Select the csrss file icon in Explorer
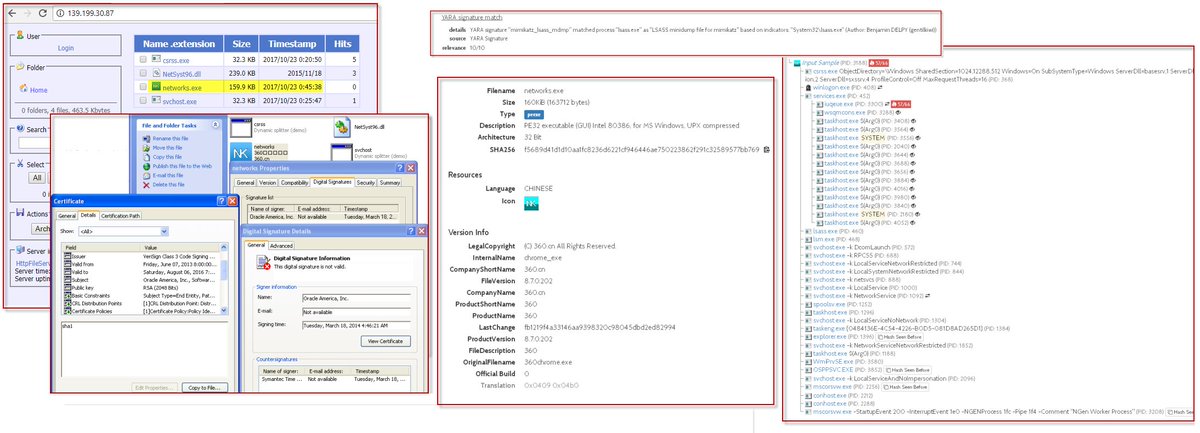 tap(240, 128)
